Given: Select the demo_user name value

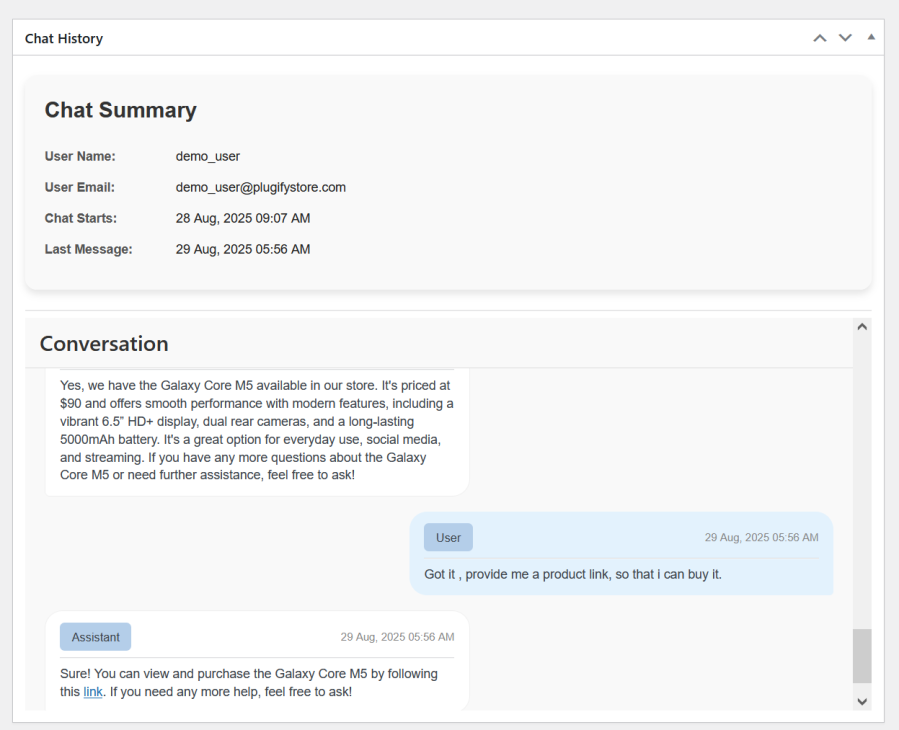Looking at the screenshot, I should click(x=208, y=157).
